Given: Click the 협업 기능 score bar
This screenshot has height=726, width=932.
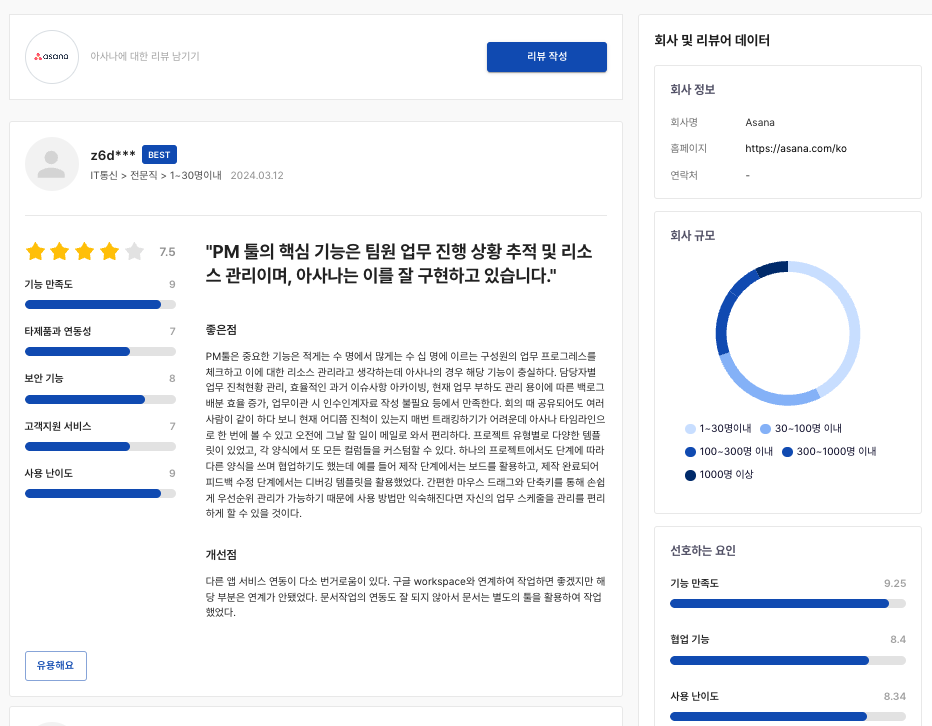Looking at the screenshot, I should tap(787, 660).
